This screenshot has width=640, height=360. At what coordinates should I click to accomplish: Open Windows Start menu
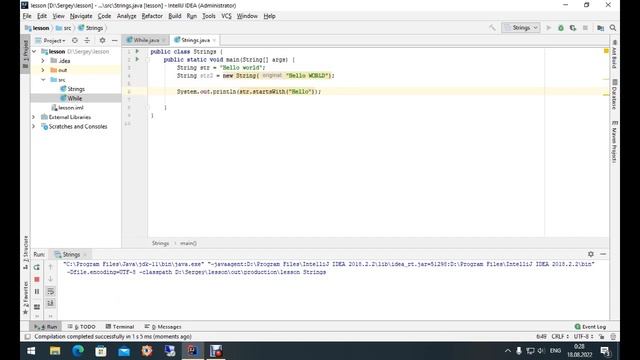[x=31, y=351]
